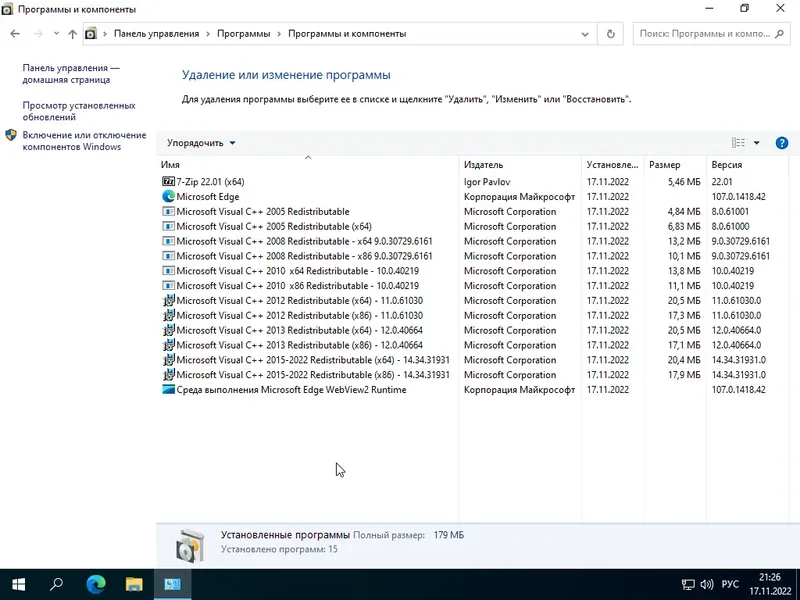The height and width of the screenshot is (600, 800).
Task: Click the Microsoft Edge icon in program list
Action: [168, 196]
